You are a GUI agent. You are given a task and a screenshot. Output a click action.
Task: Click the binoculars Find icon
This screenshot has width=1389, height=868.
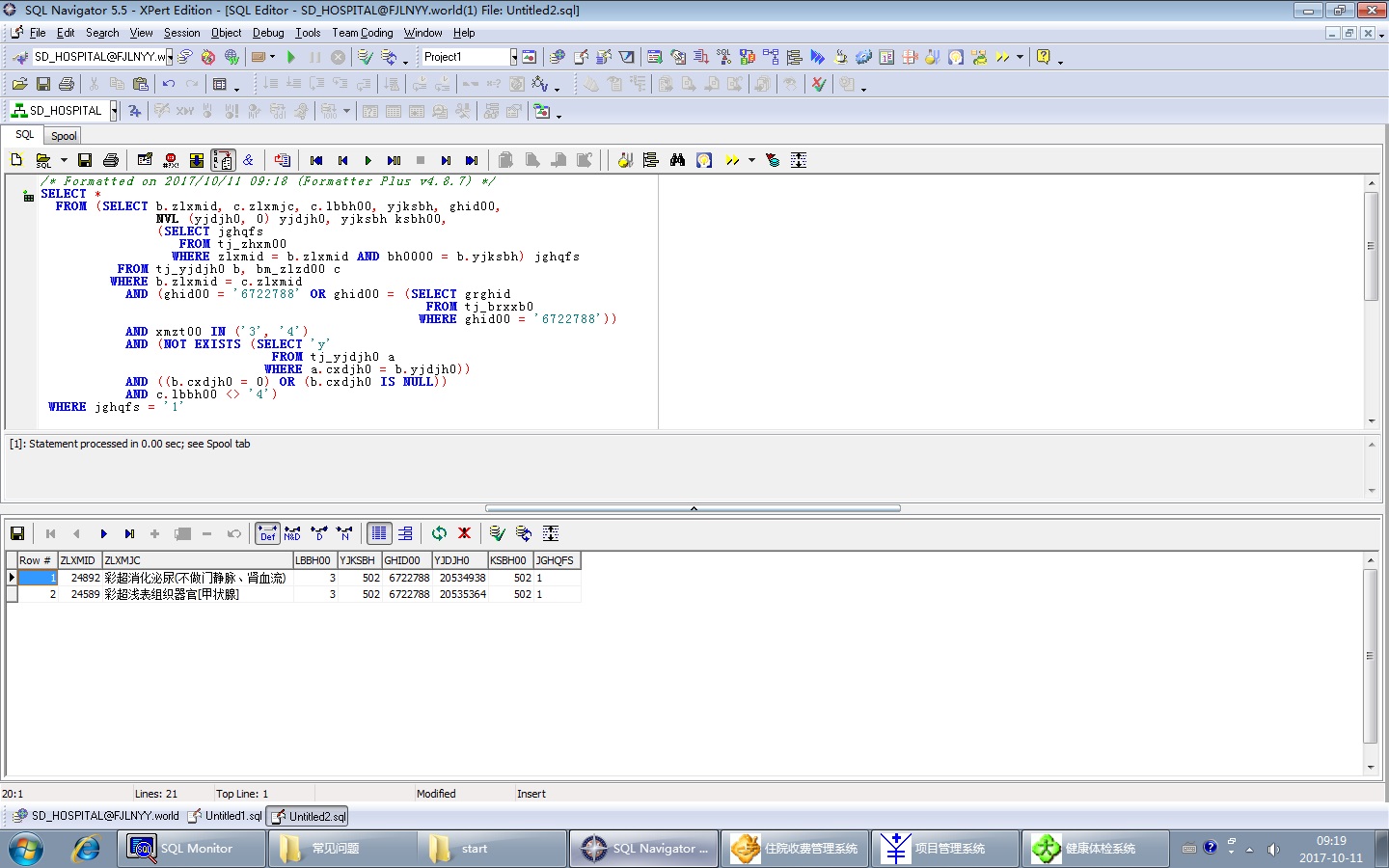[x=677, y=160]
